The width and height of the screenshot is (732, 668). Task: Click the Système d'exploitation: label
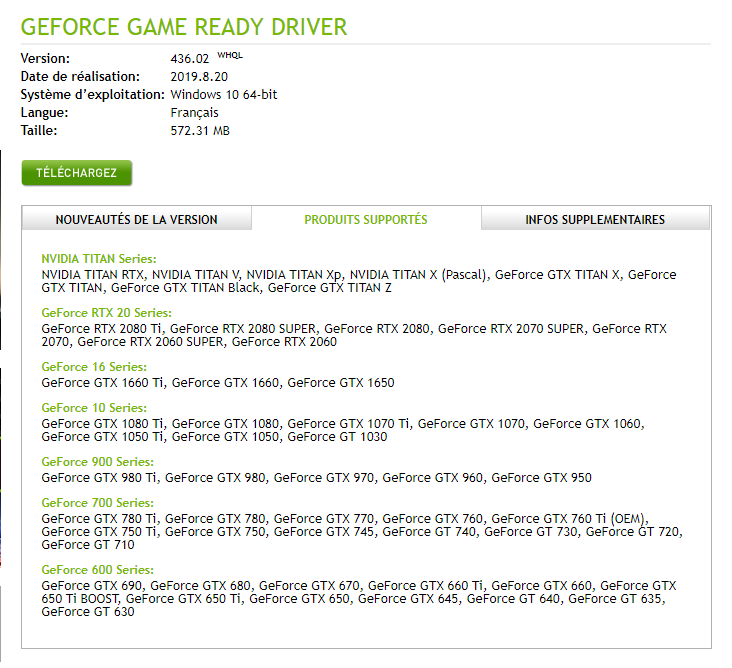click(92, 94)
